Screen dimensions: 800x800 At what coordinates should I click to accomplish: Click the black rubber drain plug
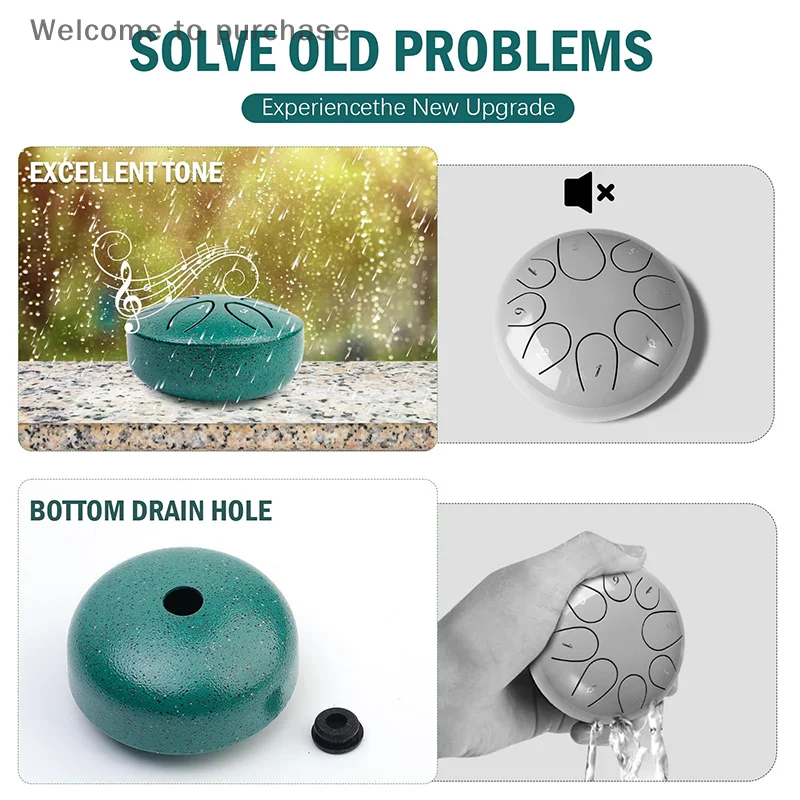point(337,729)
